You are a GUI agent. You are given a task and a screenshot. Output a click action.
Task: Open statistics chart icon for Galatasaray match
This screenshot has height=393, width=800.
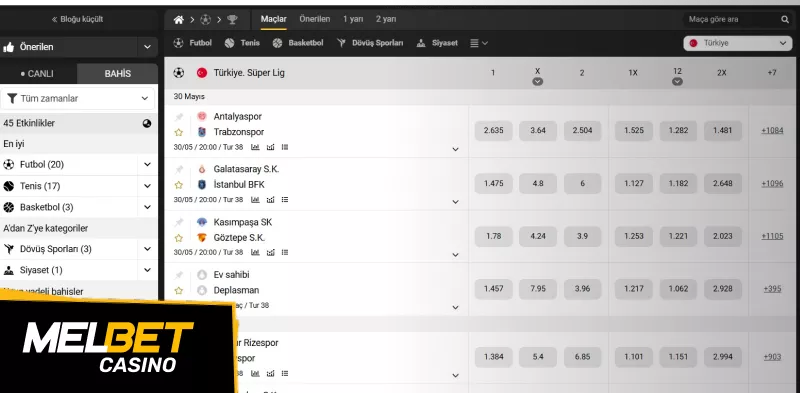[x=255, y=200]
